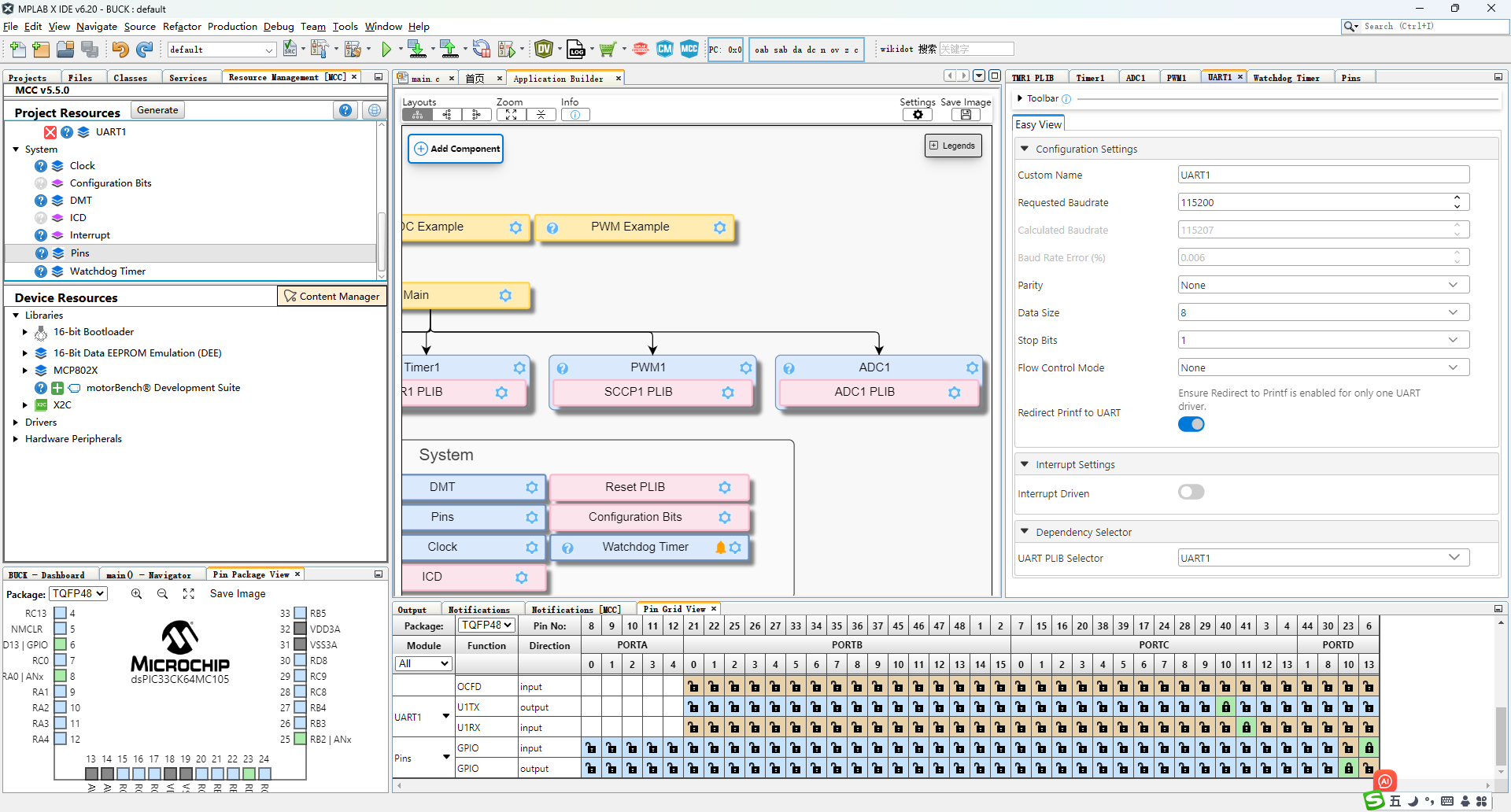Open the UART PLIB Selector dropdown
Image resolution: width=1511 pixels, height=812 pixels.
click(x=1324, y=558)
